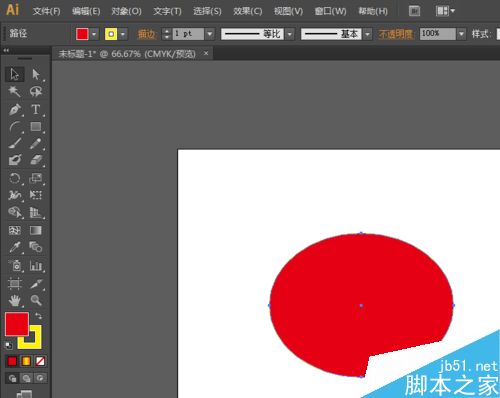
Task: Click the red fill swatch in toolbox
Action: (17, 324)
